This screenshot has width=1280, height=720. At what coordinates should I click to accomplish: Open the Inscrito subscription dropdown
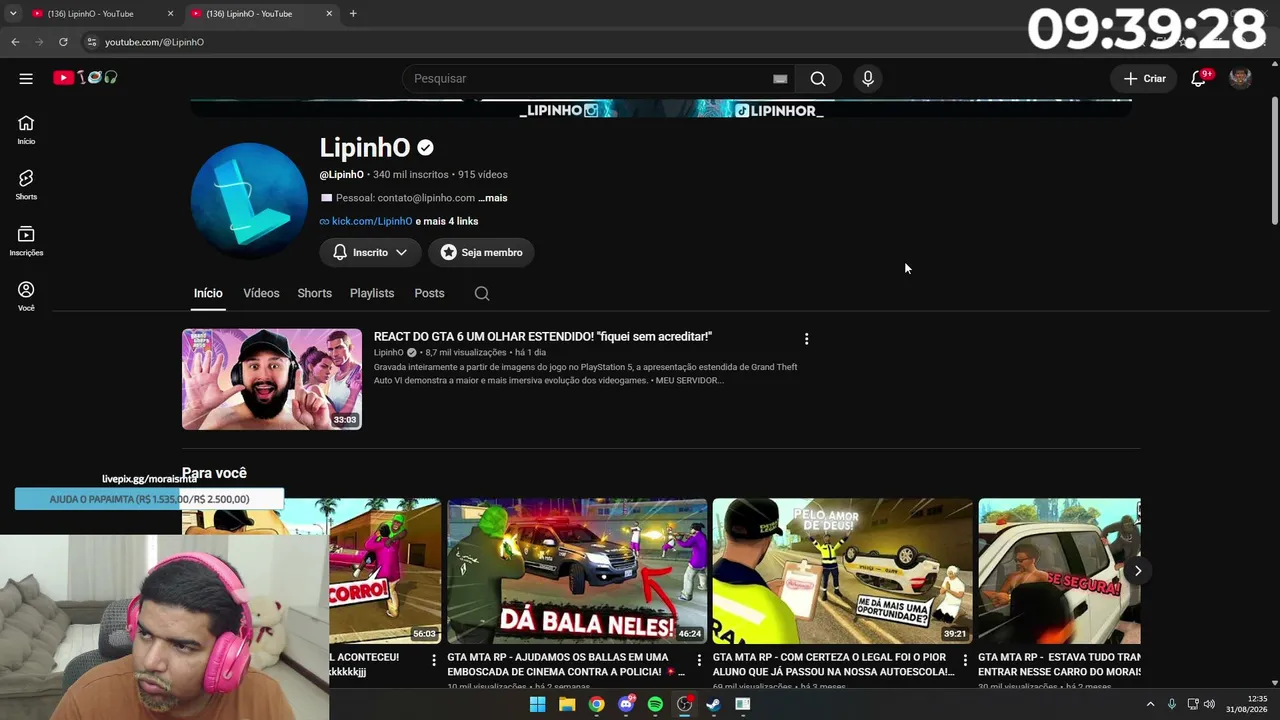pos(370,252)
